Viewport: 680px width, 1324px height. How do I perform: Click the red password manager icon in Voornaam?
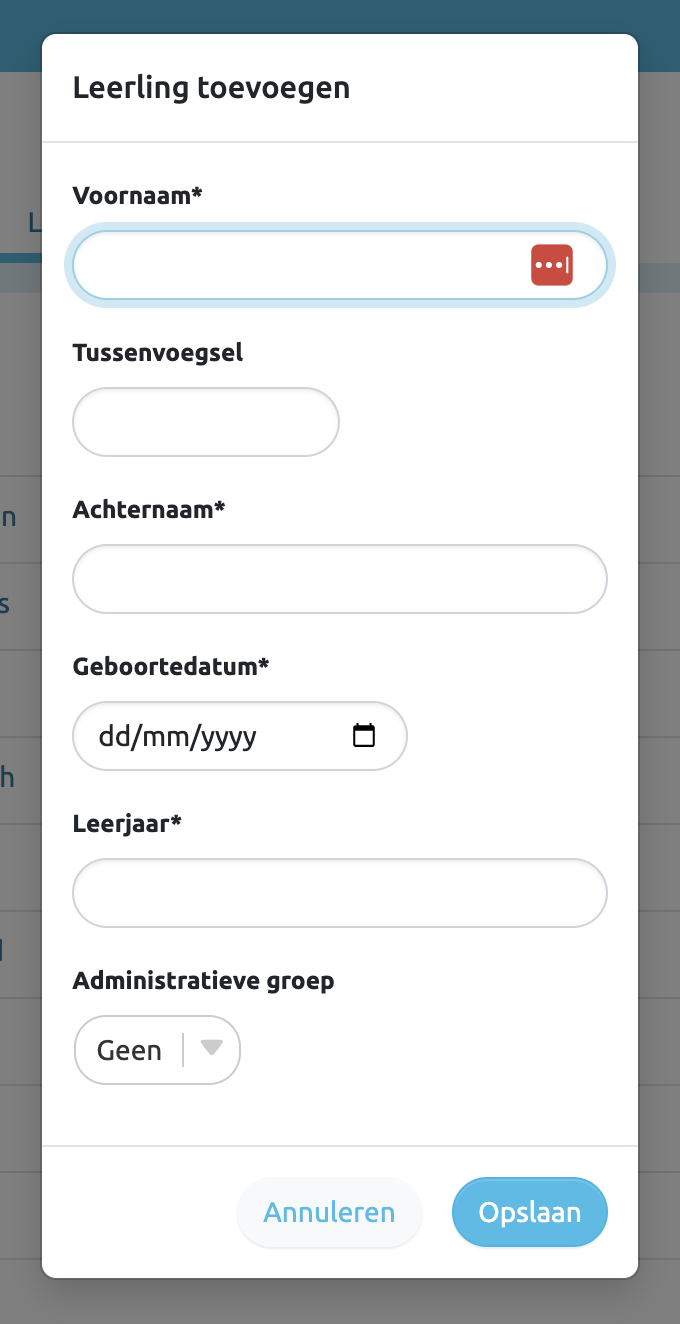[552, 264]
